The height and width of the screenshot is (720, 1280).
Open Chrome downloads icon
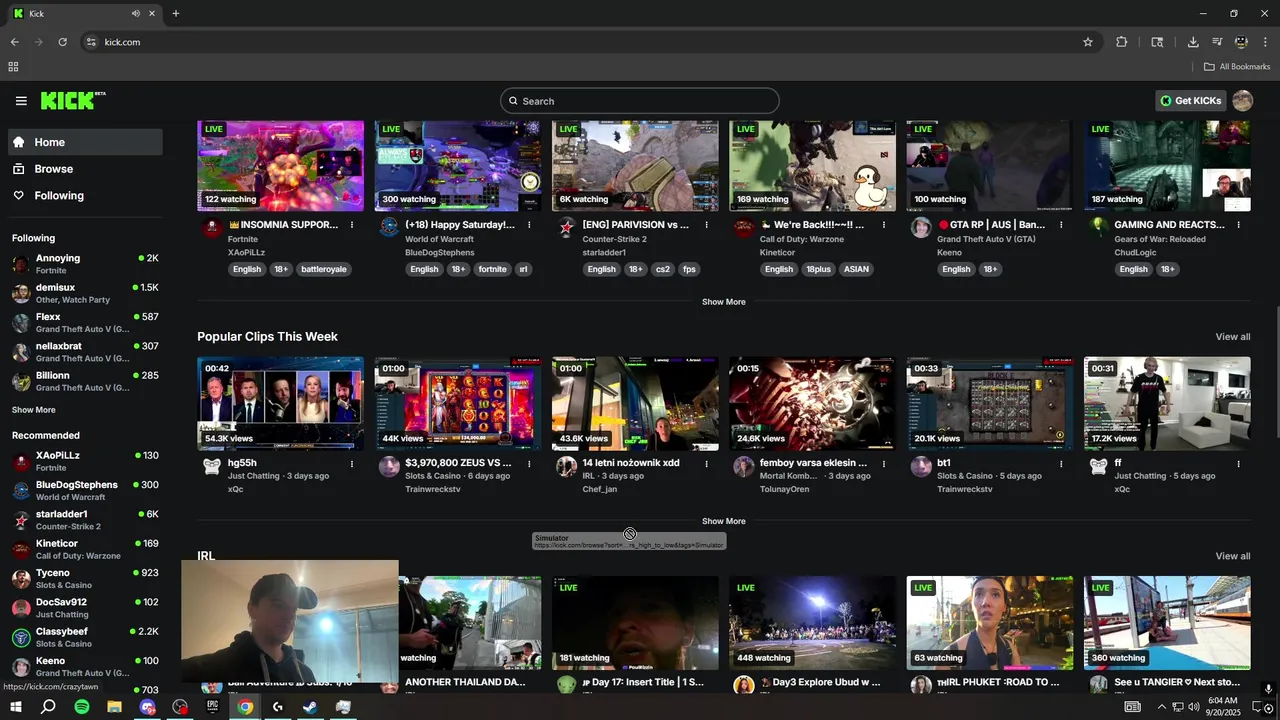click(x=1193, y=42)
